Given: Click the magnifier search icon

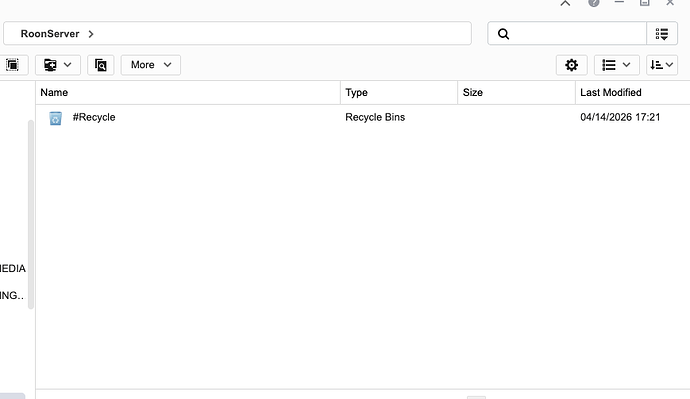Looking at the screenshot, I should coord(503,34).
